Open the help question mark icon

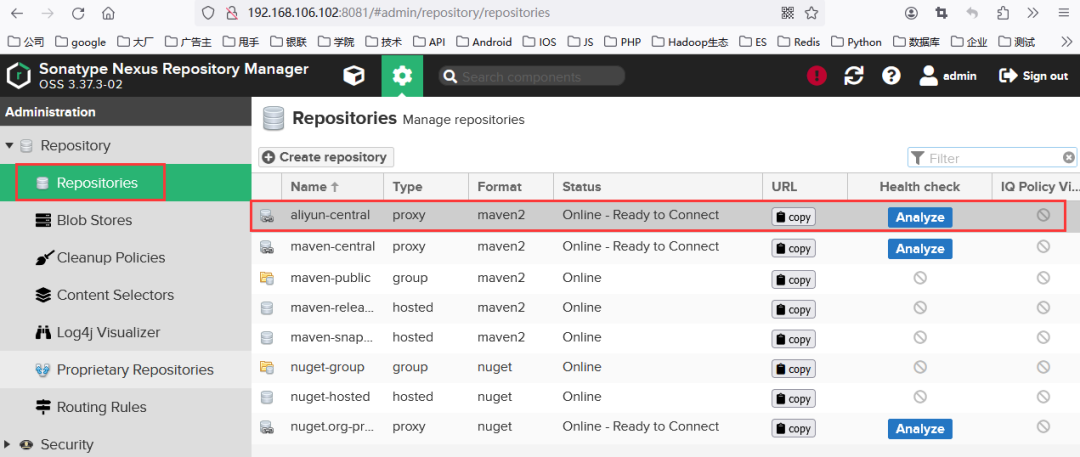(x=891, y=76)
